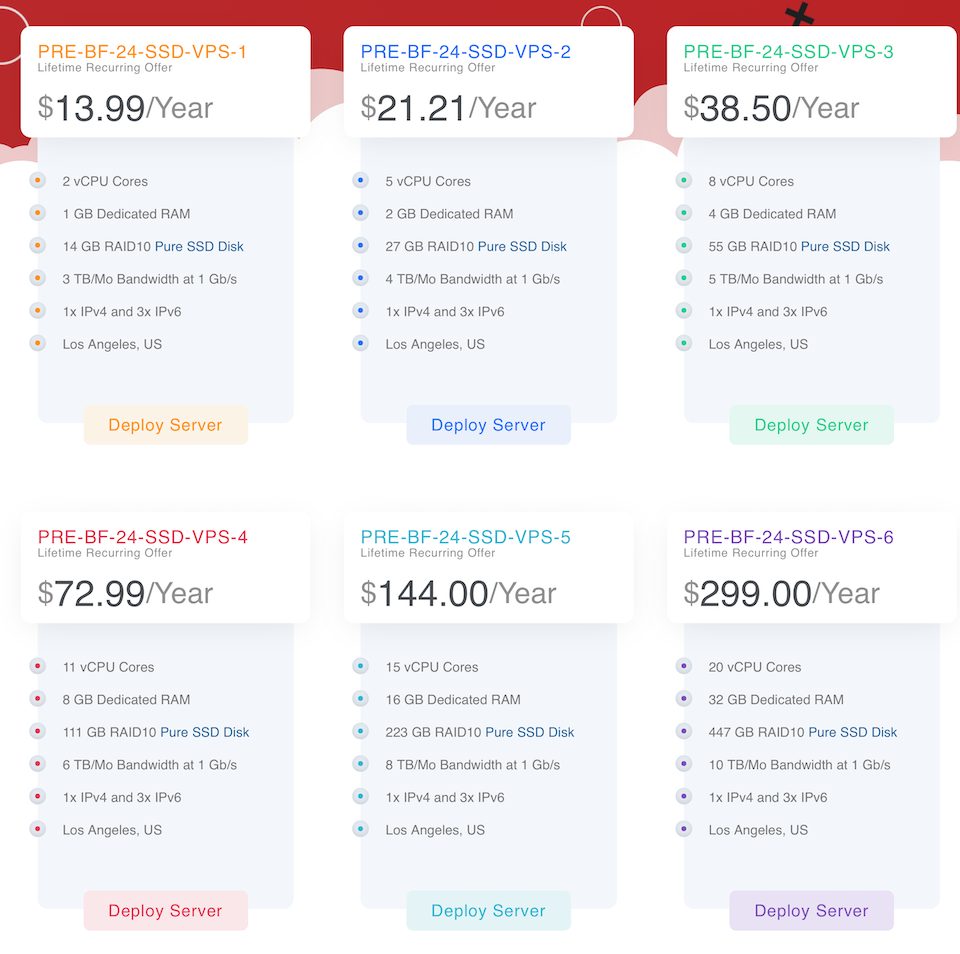Click the blue bullet next to 5 vCPU Cores
This screenshot has width=960, height=954.
point(361,181)
